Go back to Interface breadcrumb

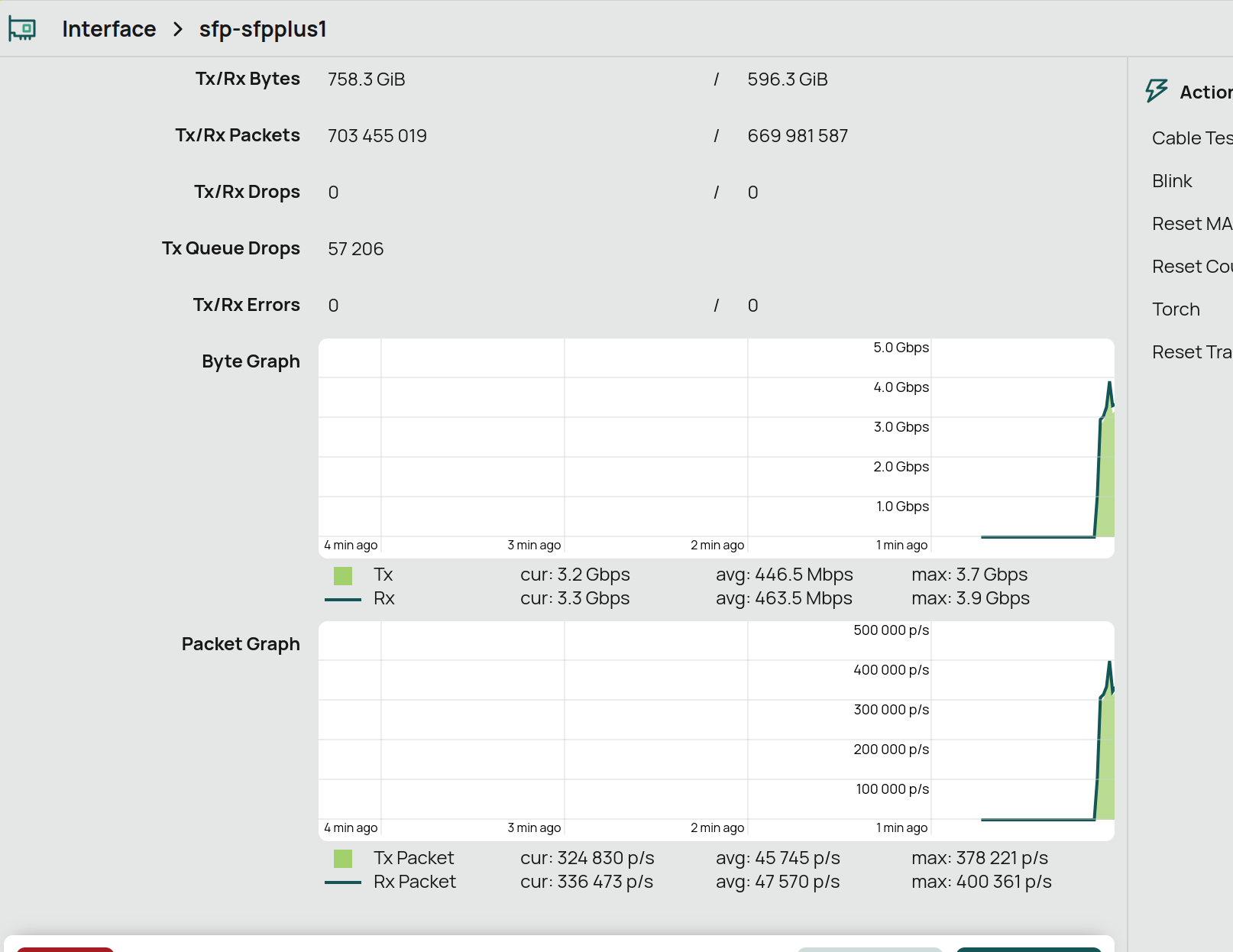pos(109,29)
